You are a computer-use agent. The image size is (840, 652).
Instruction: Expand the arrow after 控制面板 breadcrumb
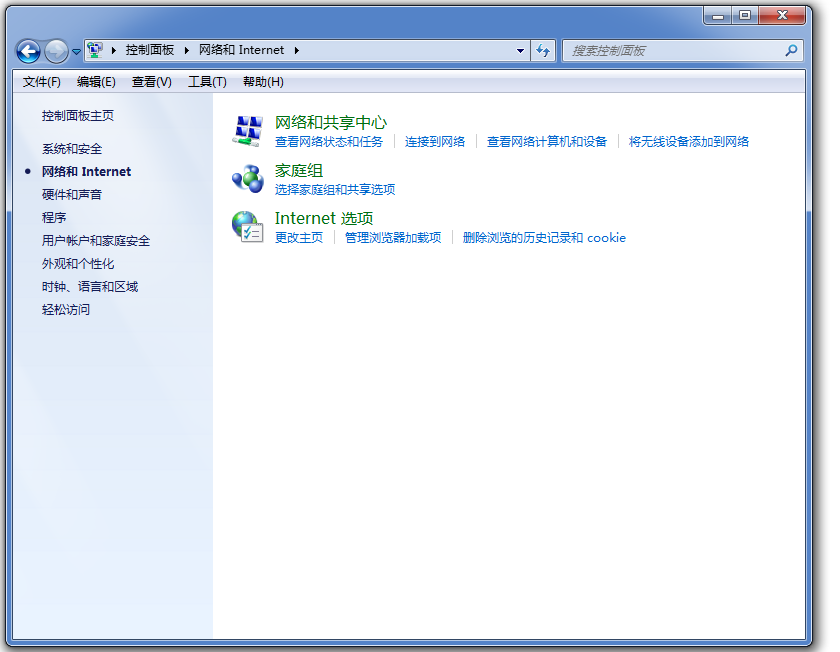(186, 50)
